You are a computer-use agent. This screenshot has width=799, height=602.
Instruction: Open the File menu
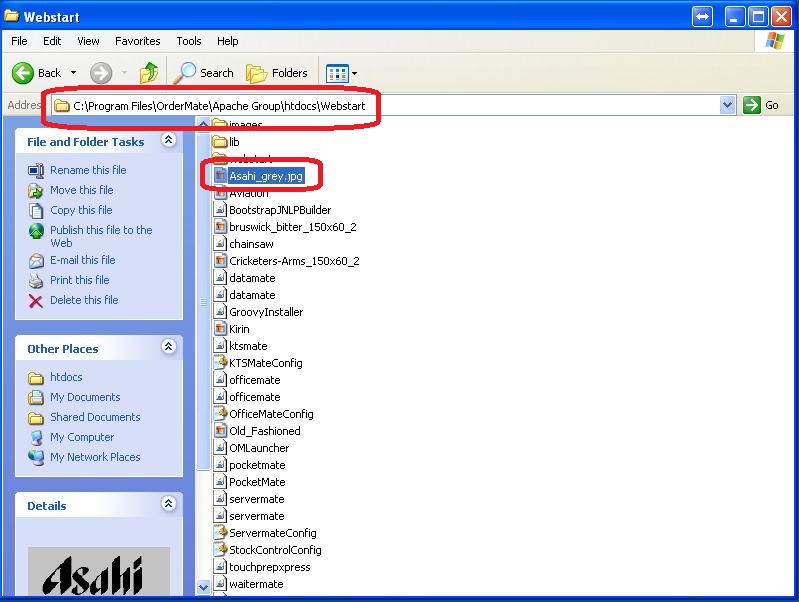click(19, 41)
